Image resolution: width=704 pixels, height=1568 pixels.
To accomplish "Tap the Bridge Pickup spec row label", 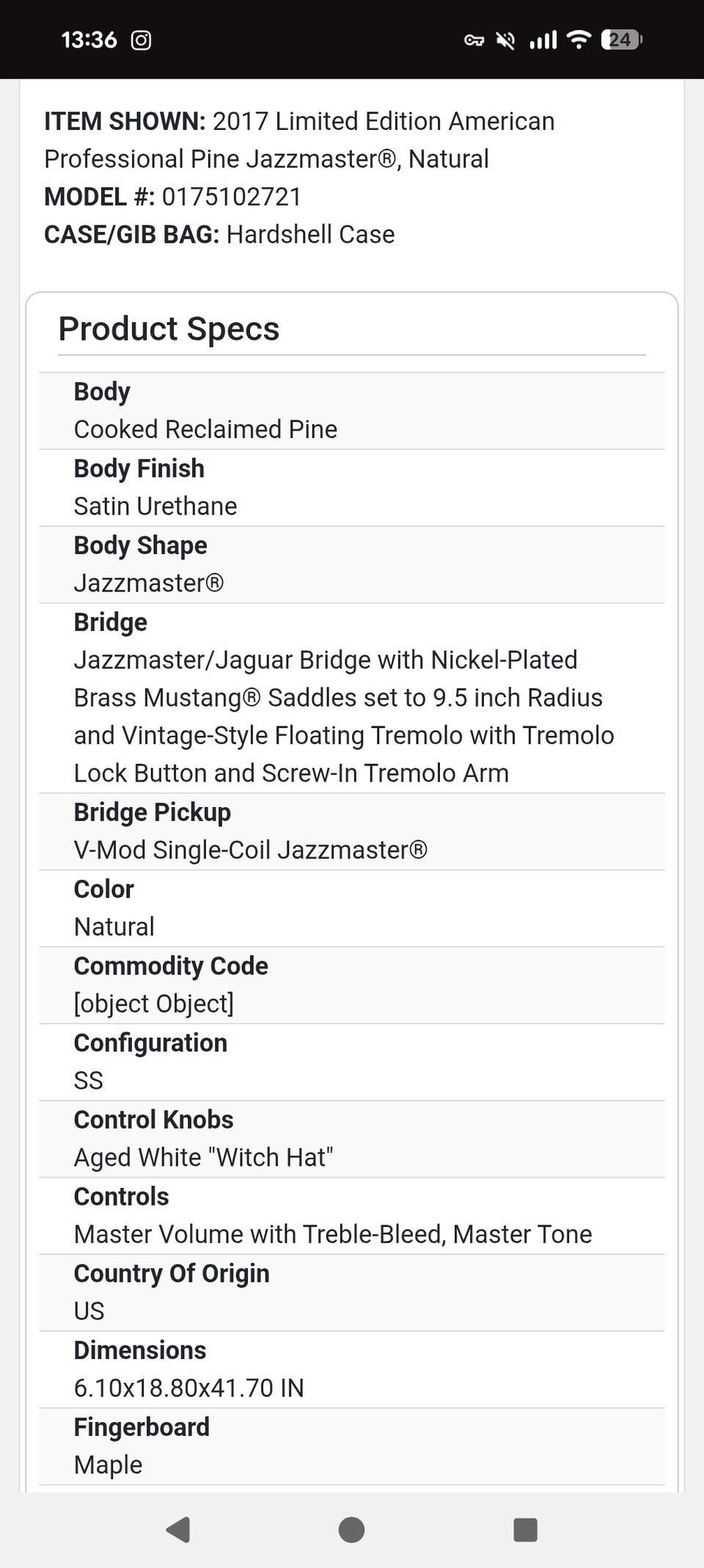I will click(x=152, y=812).
